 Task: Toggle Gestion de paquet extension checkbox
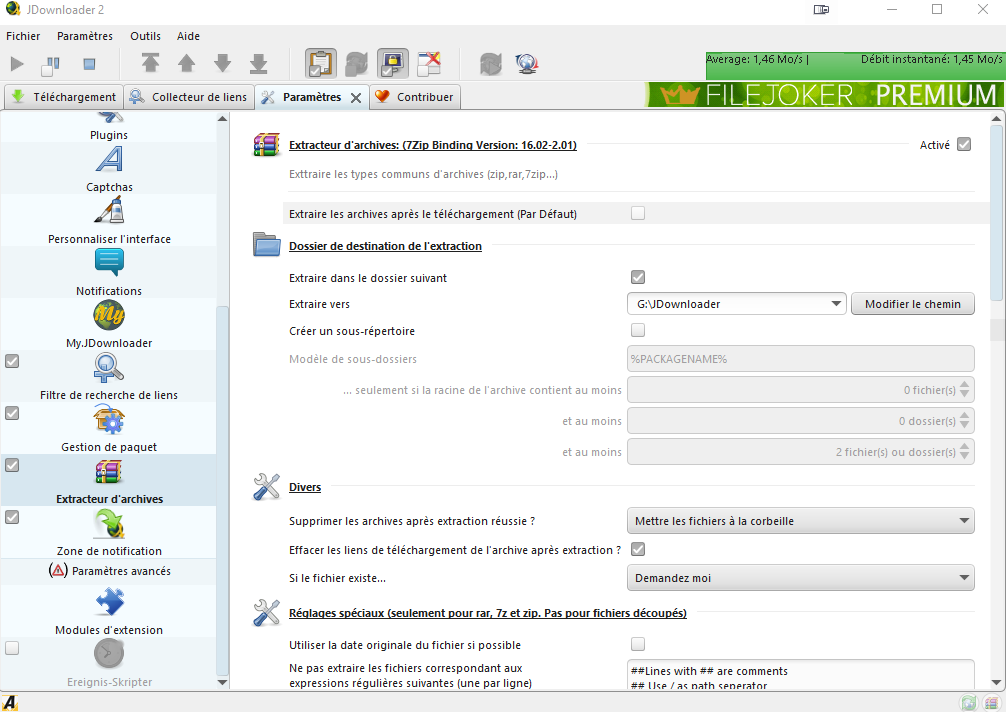pos(12,413)
